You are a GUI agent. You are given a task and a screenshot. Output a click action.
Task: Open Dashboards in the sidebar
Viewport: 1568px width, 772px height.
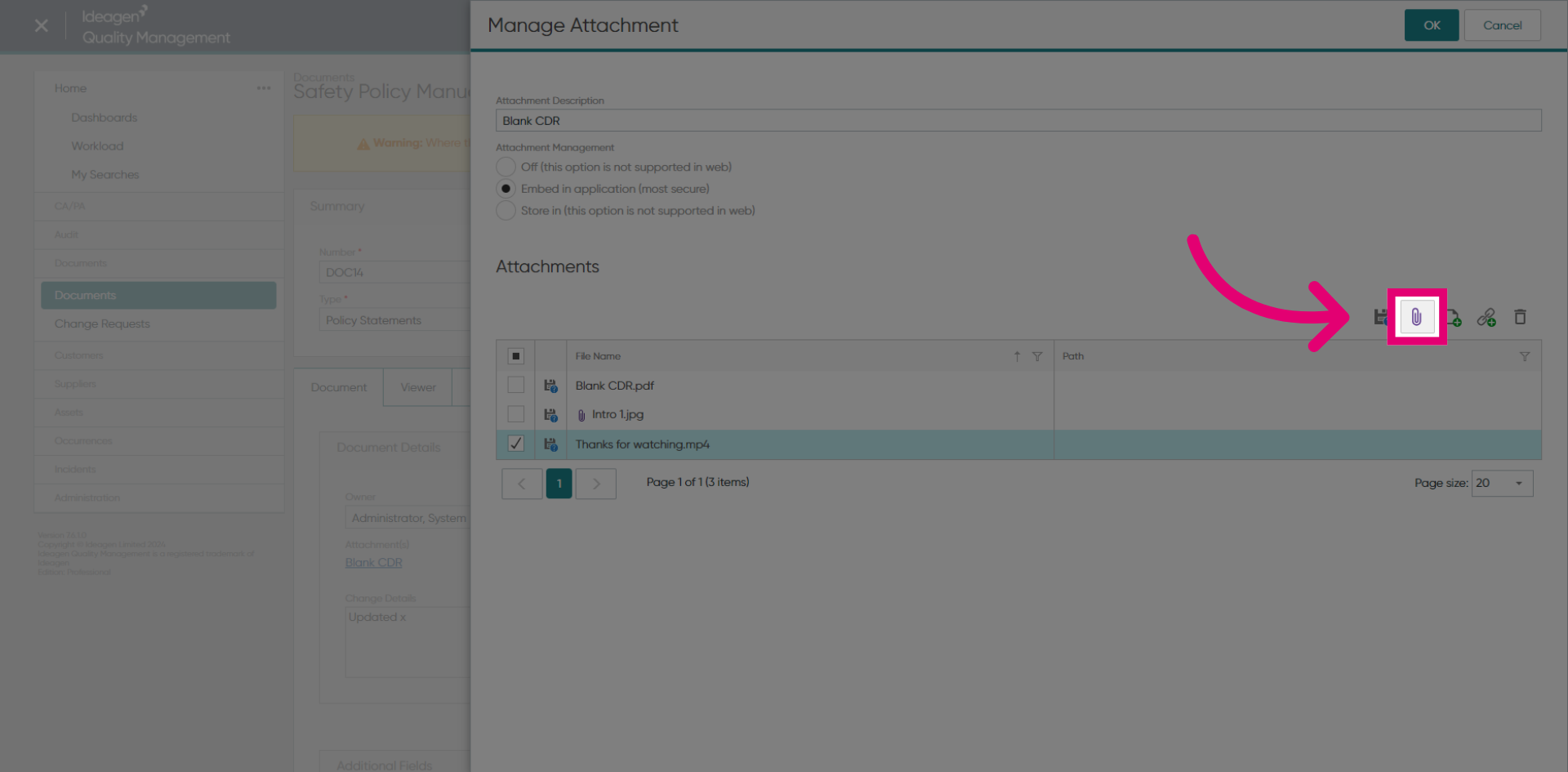click(104, 118)
